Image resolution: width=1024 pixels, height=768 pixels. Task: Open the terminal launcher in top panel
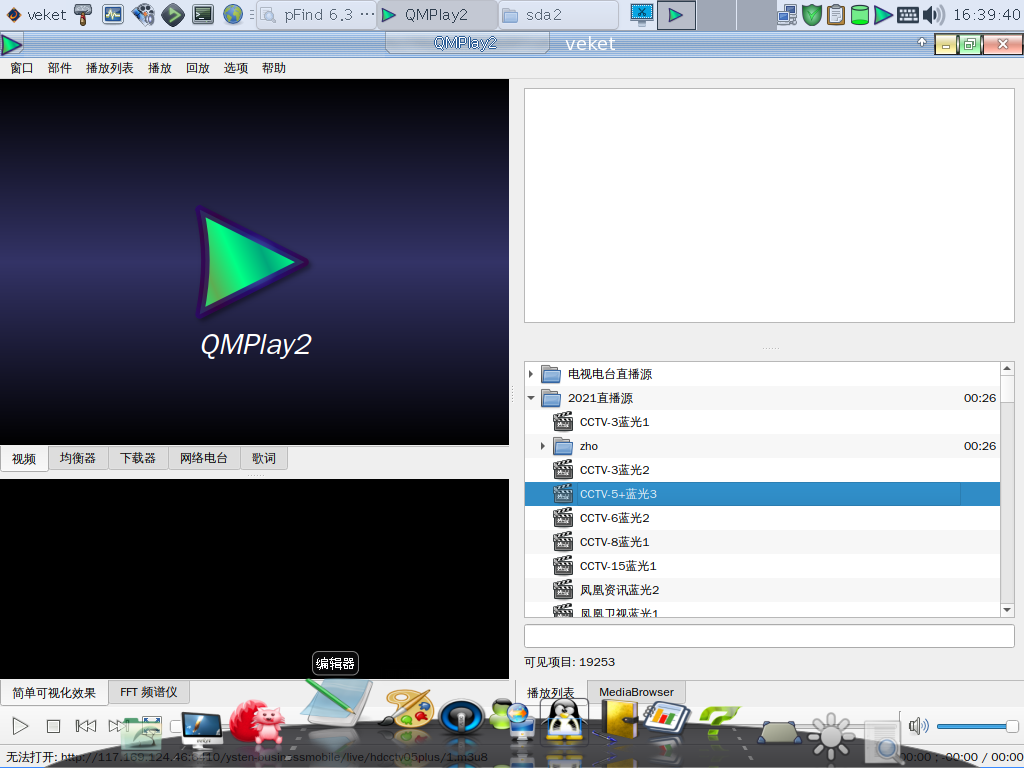[x=203, y=14]
